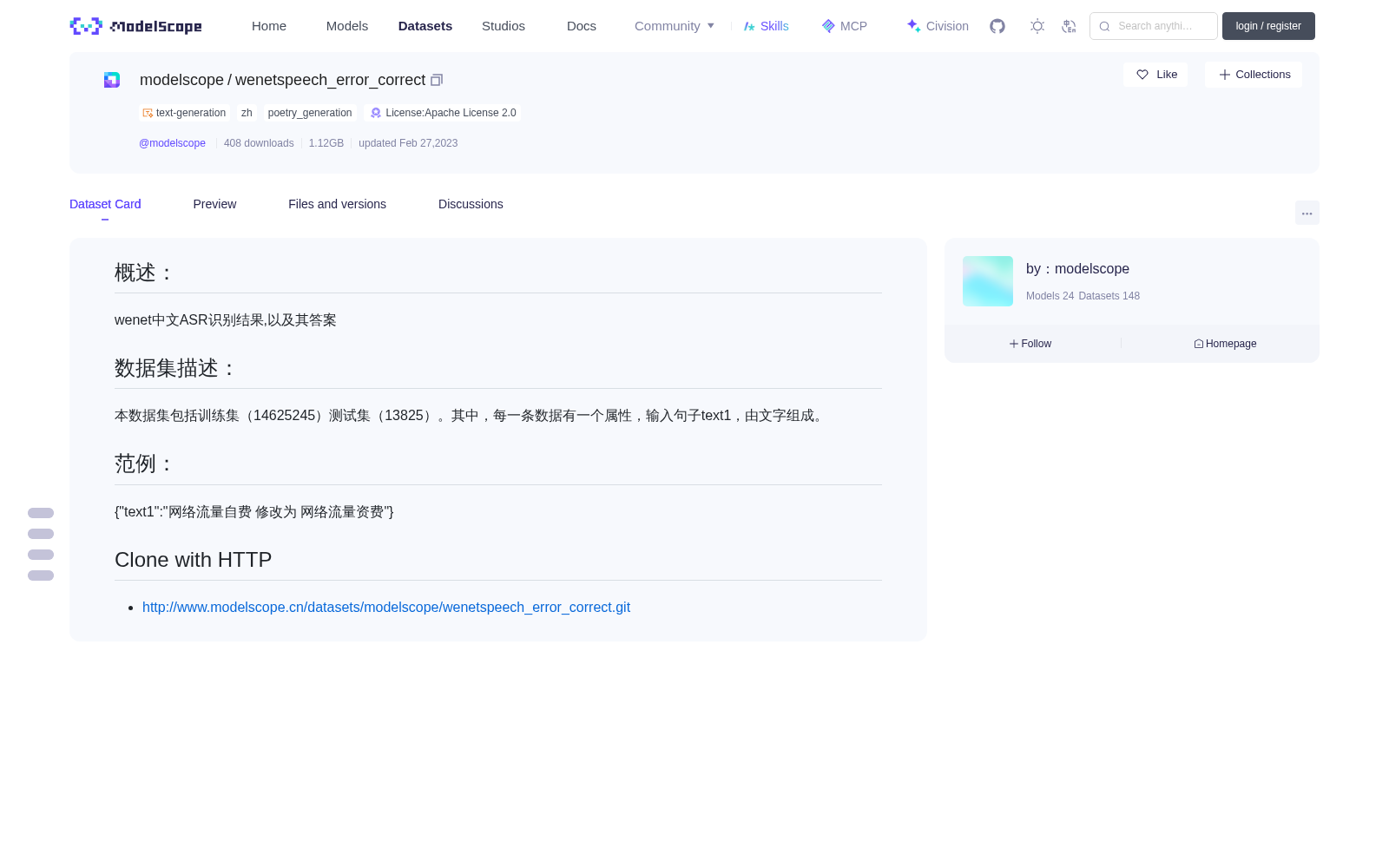Open the Civision link
1389x868 pixels.
pyautogui.click(x=938, y=26)
